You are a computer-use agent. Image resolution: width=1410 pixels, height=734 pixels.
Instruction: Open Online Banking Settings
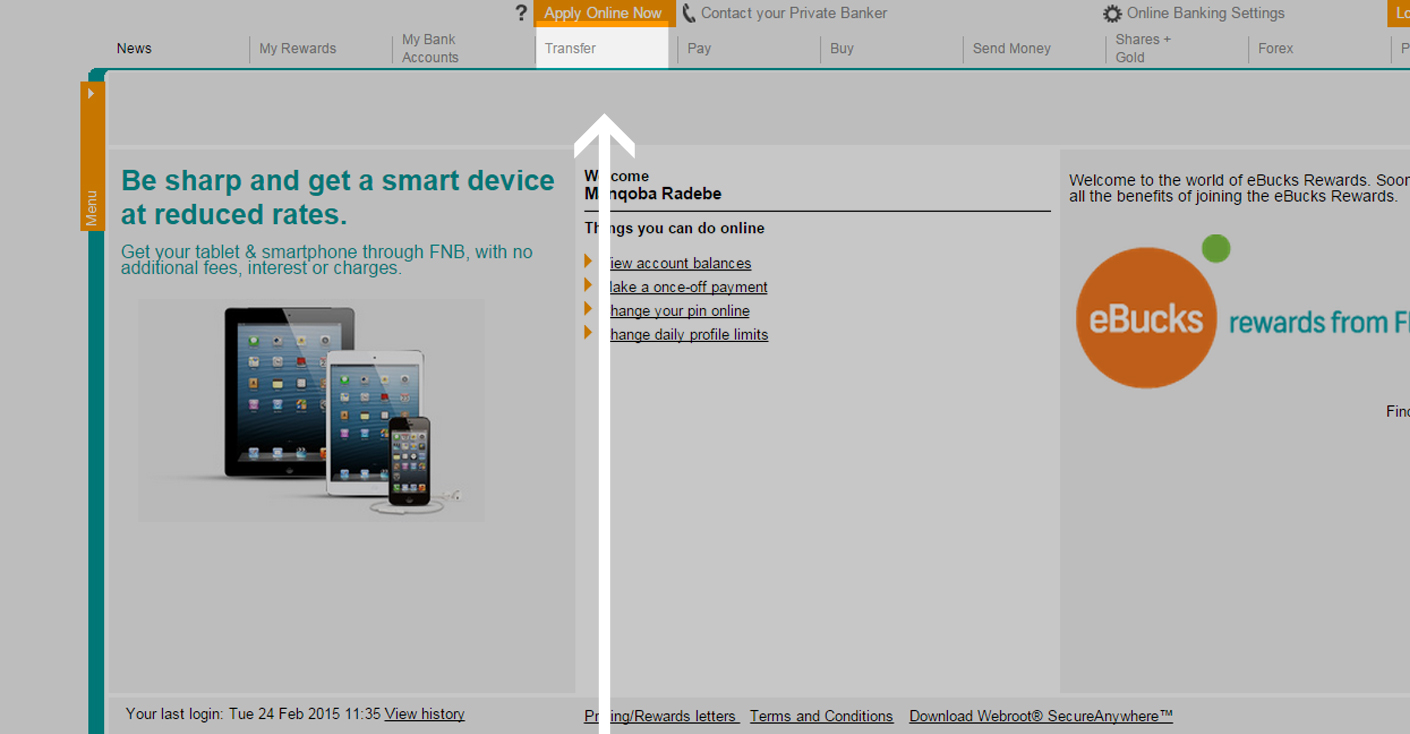pyautogui.click(x=1206, y=13)
